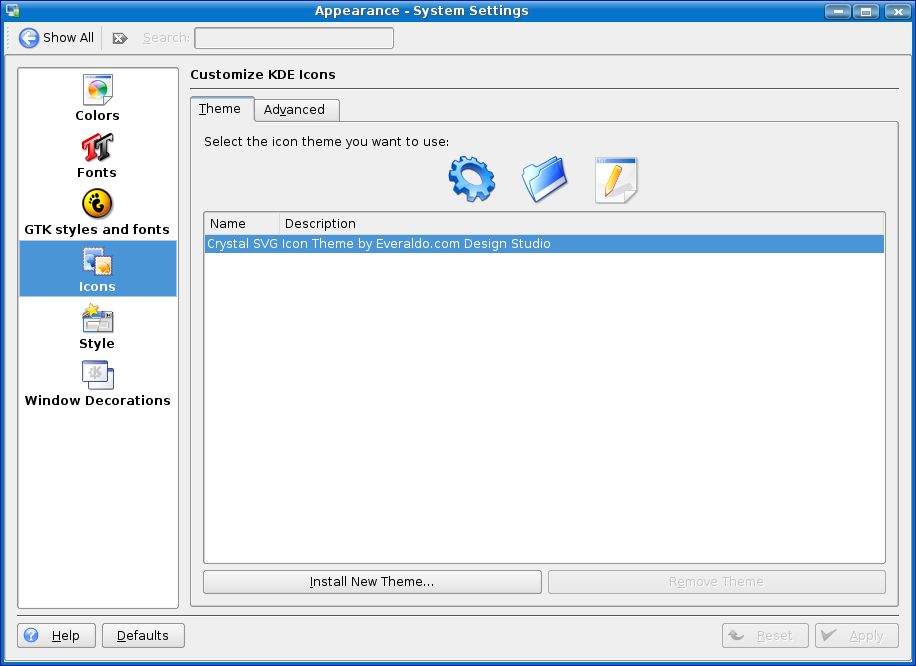
Task: Click the blue gear preview icon
Action: click(x=472, y=180)
